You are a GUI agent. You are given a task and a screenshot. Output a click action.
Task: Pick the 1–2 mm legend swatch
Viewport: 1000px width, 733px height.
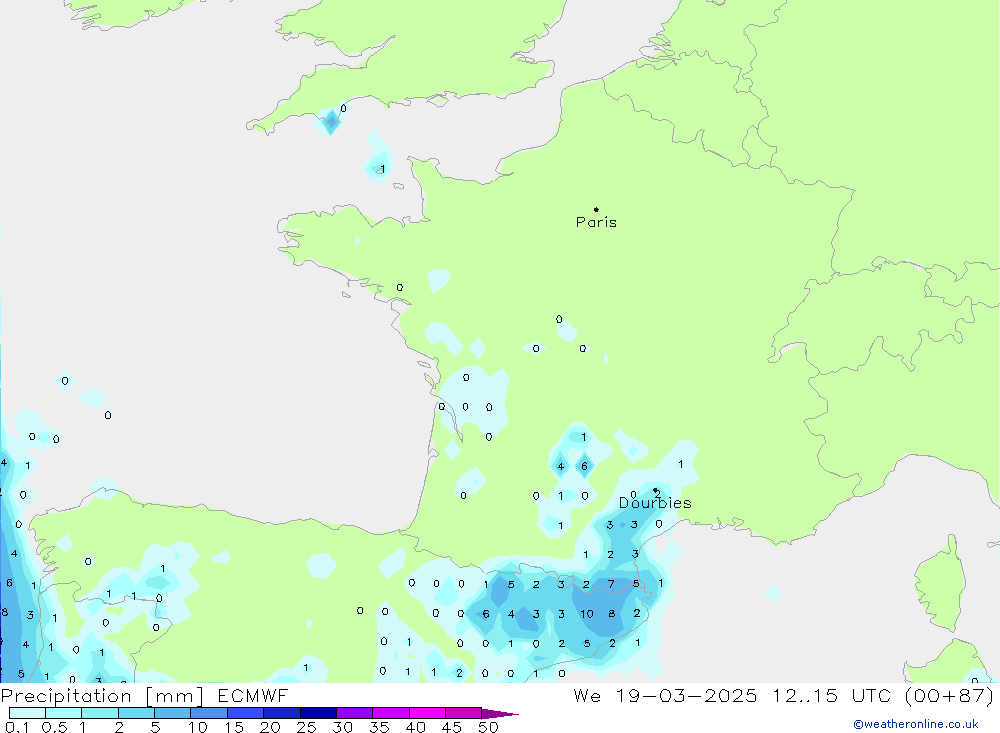(x=99, y=713)
